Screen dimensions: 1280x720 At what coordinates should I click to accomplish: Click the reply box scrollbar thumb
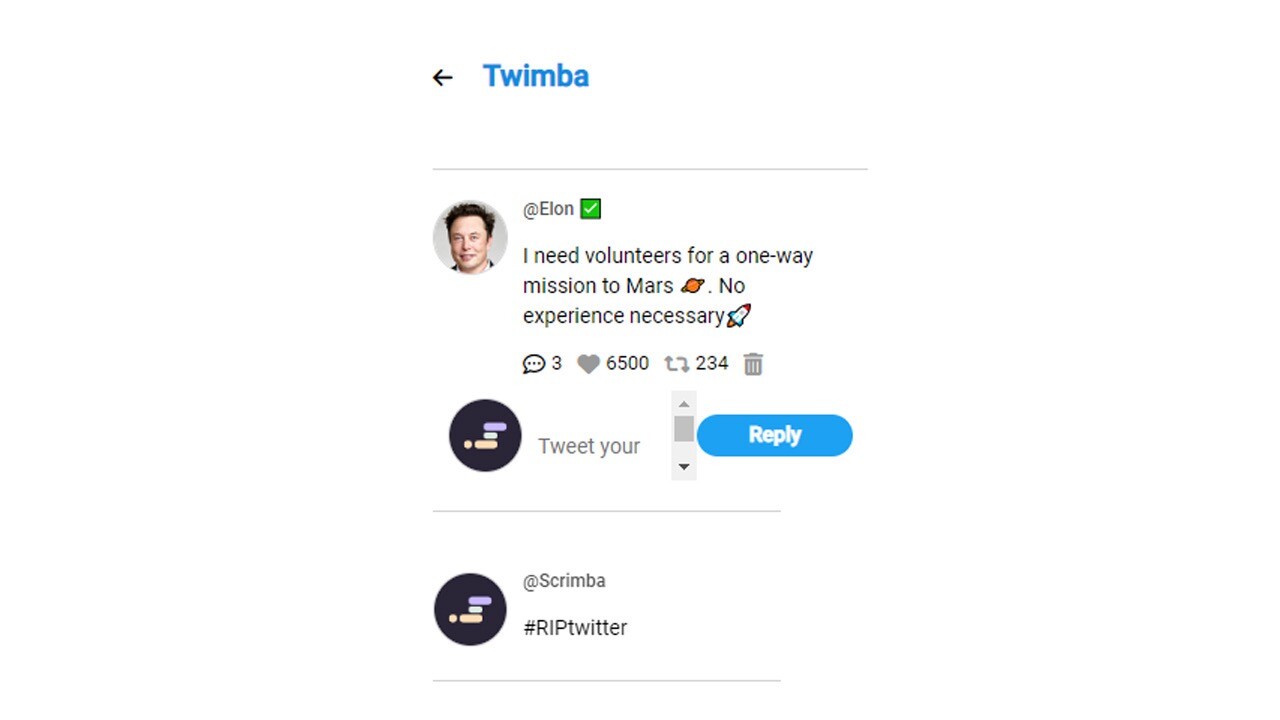point(684,429)
